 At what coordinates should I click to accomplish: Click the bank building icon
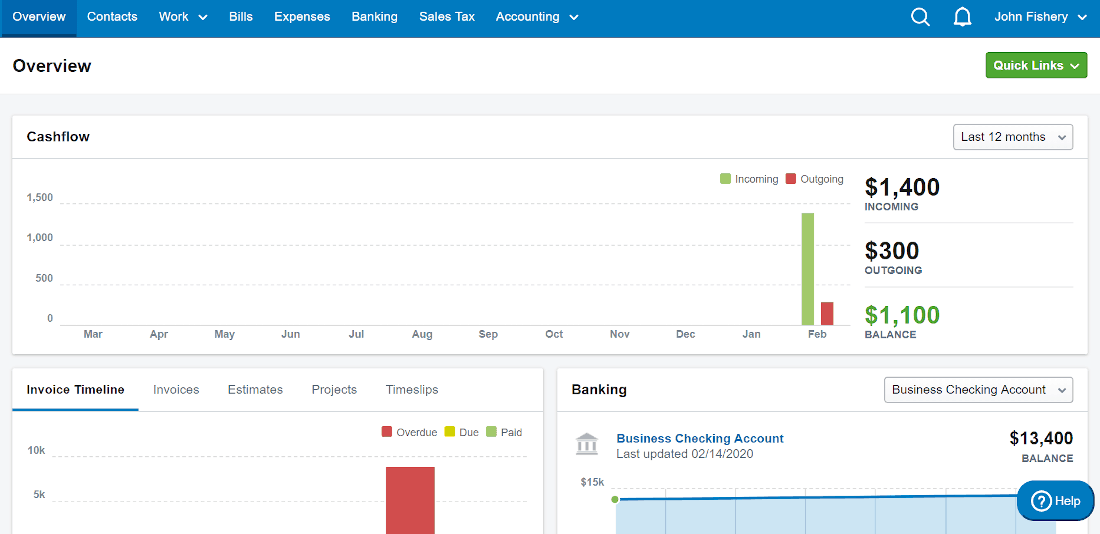click(586, 444)
